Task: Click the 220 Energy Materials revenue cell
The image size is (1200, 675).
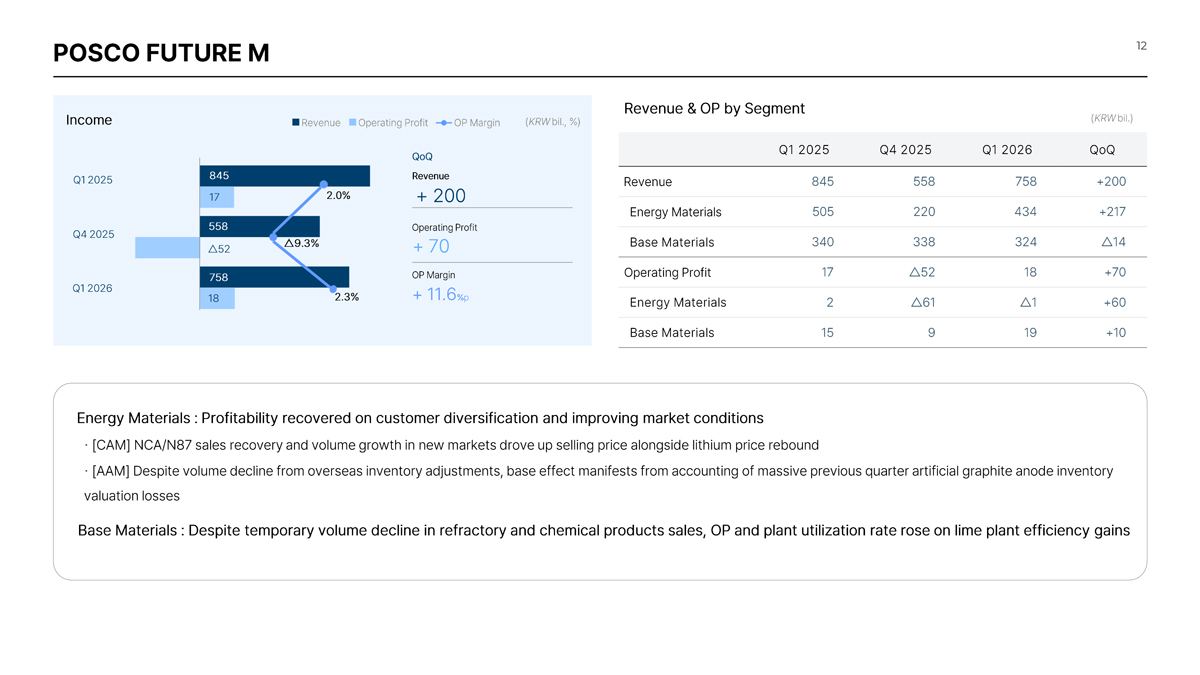Action: [x=924, y=212]
